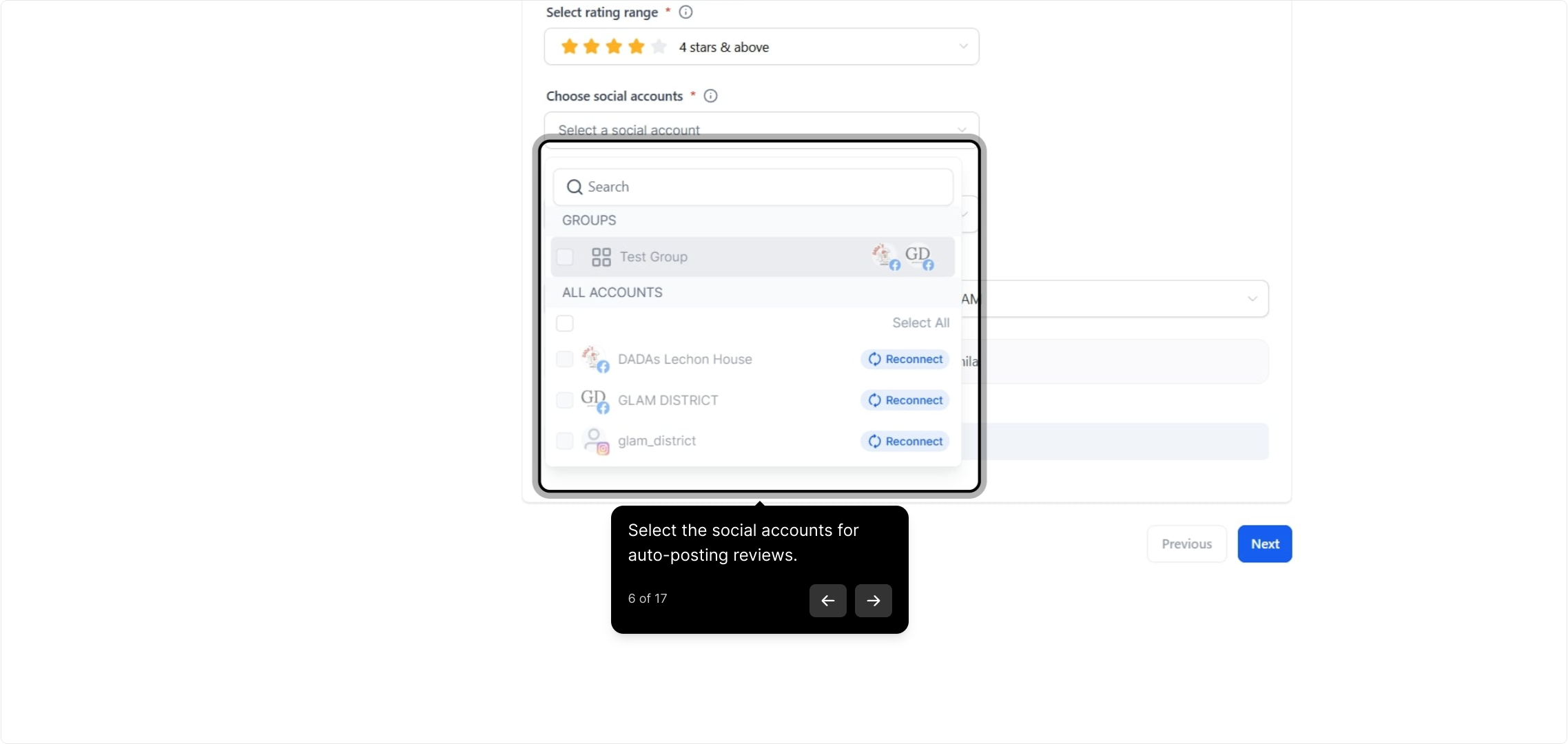Reconnect the glam_district Instagram account
Viewport: 1568px width, 744px height.
click(905, 441)
